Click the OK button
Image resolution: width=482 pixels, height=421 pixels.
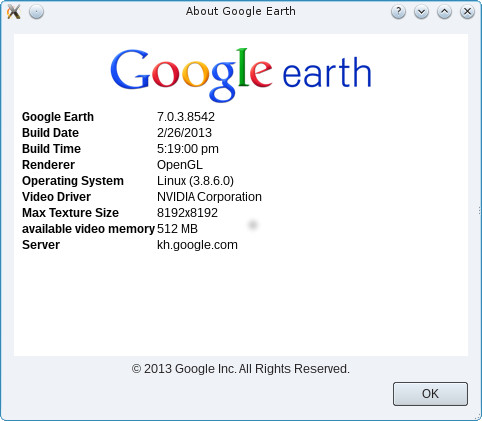click(430, 394)
